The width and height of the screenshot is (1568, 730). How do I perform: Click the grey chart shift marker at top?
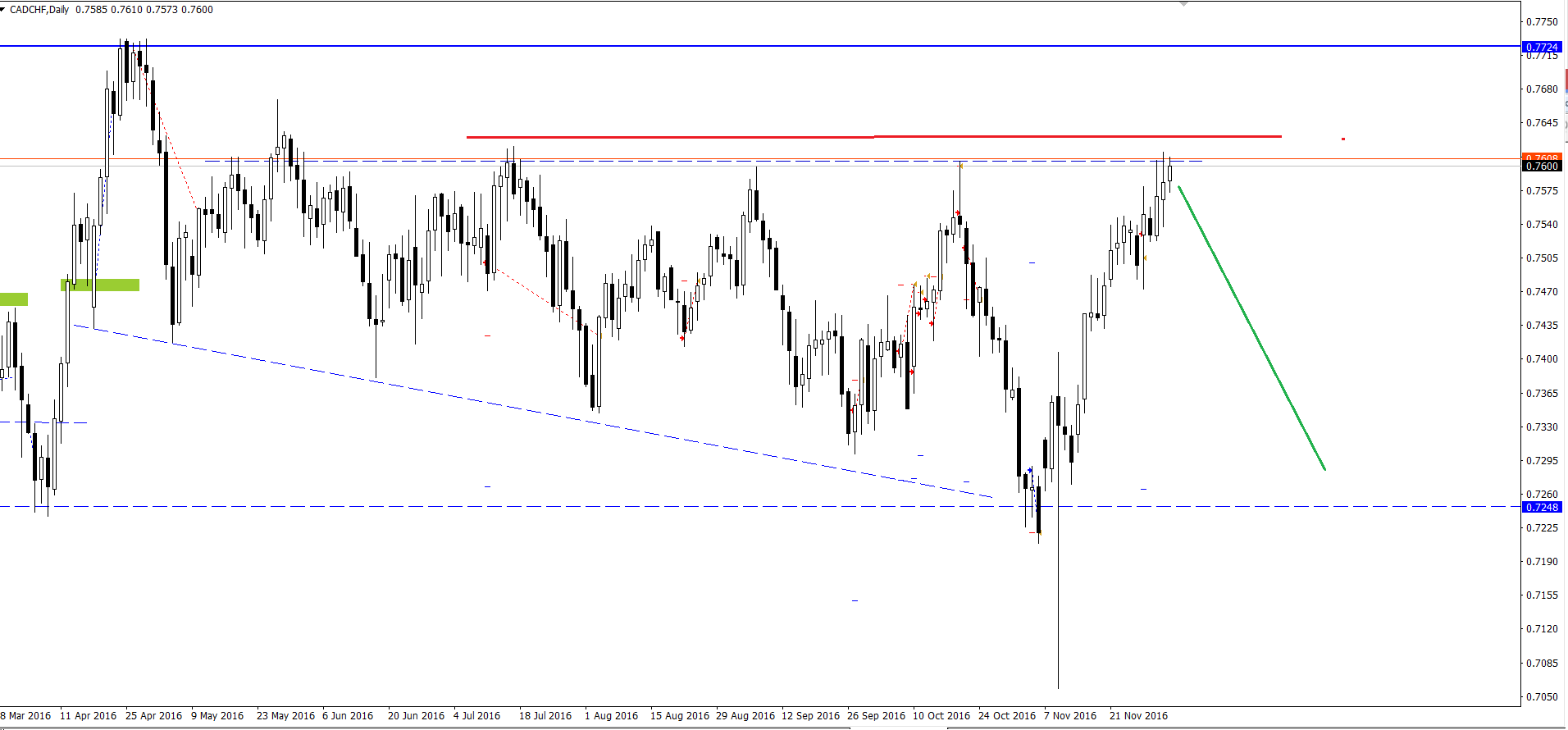click(1183, 4)
